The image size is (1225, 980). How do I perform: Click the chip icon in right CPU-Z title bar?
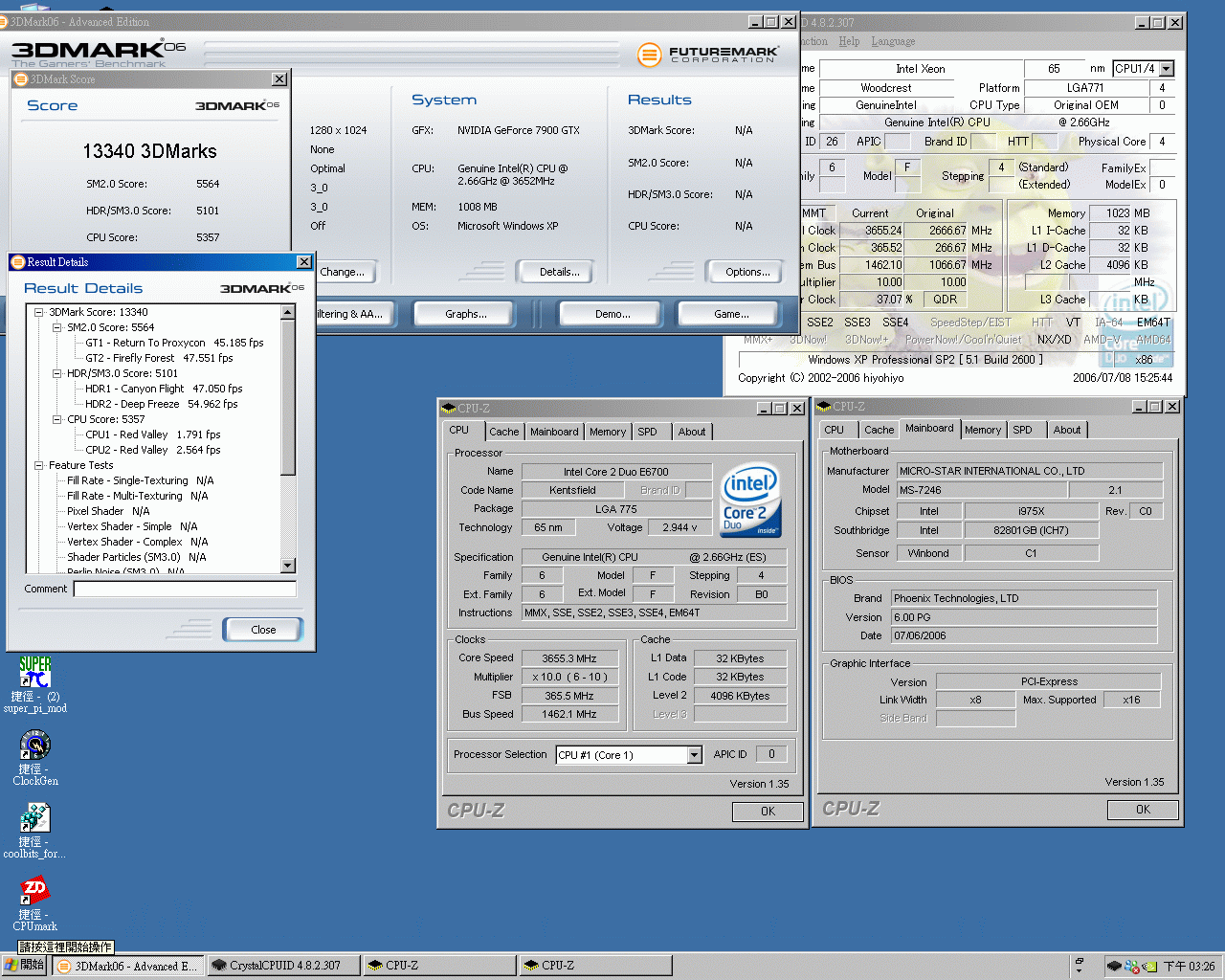coord(823,407)
